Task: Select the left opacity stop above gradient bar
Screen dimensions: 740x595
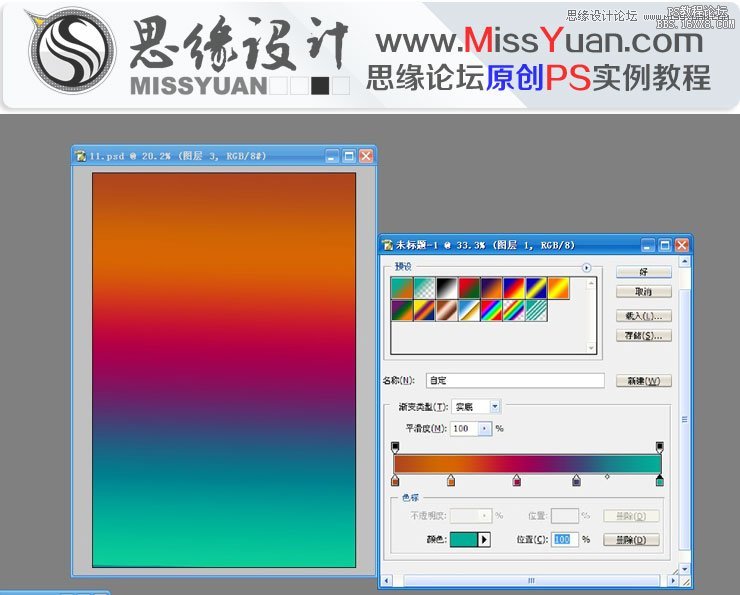Action: click(x=395, y=447)
